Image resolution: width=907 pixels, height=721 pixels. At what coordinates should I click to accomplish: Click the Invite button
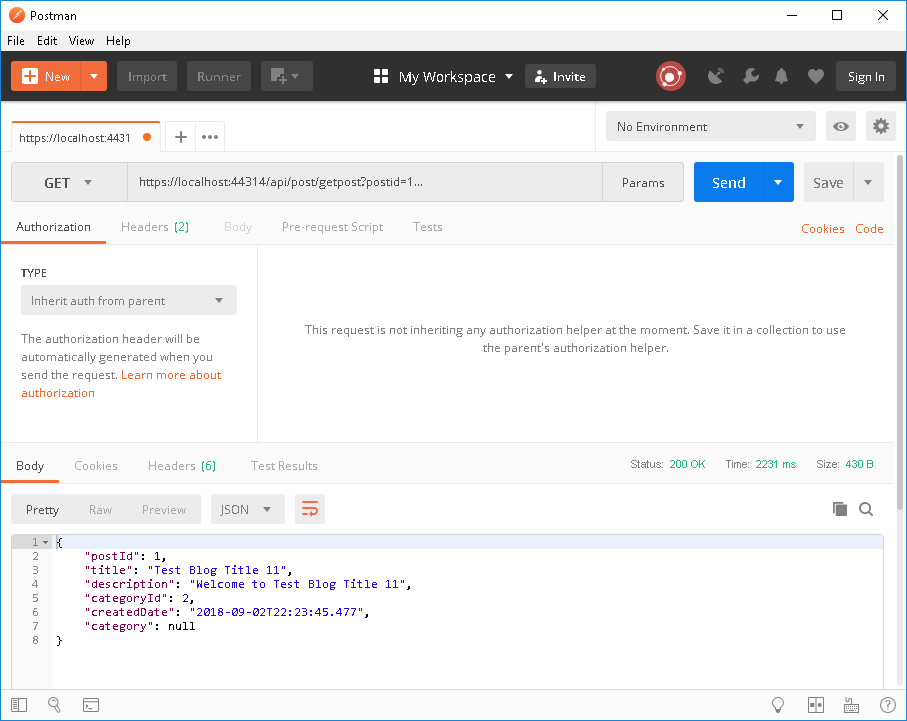pos(560,76)
